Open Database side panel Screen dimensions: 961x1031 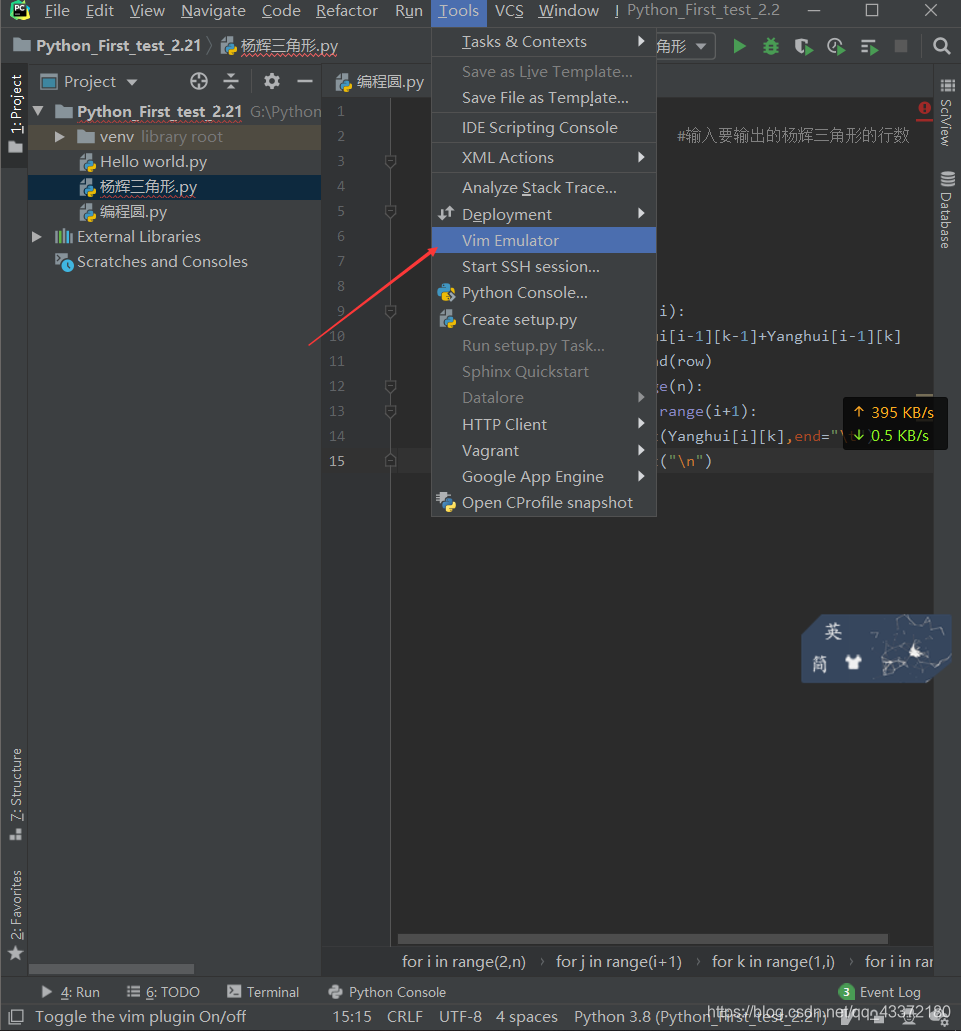coord(947,210)
